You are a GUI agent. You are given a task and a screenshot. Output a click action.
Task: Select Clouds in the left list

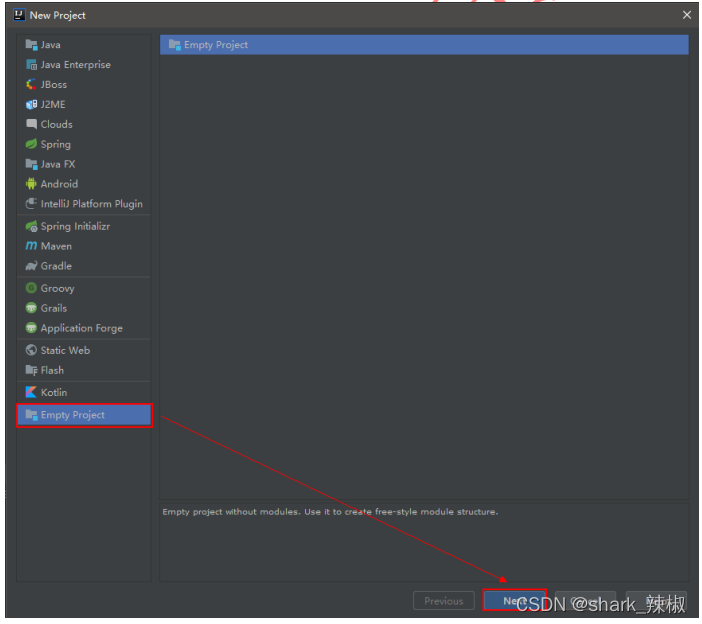coord(56,124)
